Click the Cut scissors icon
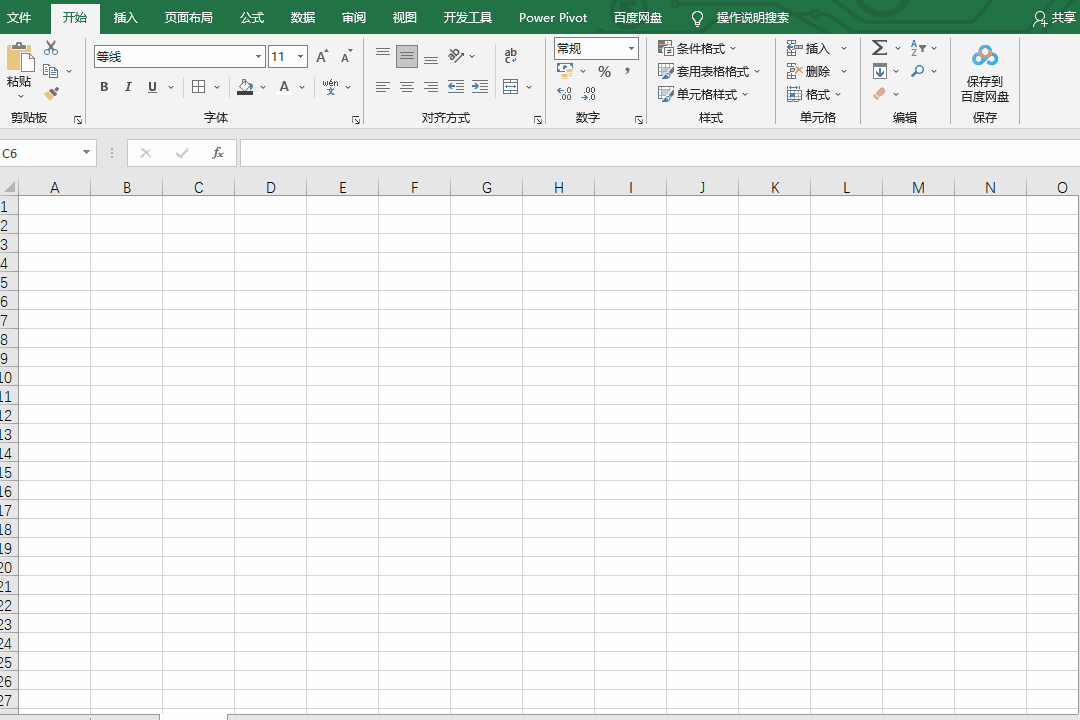Viewport: 1080px width, 720px height. [x=51, y=48]
